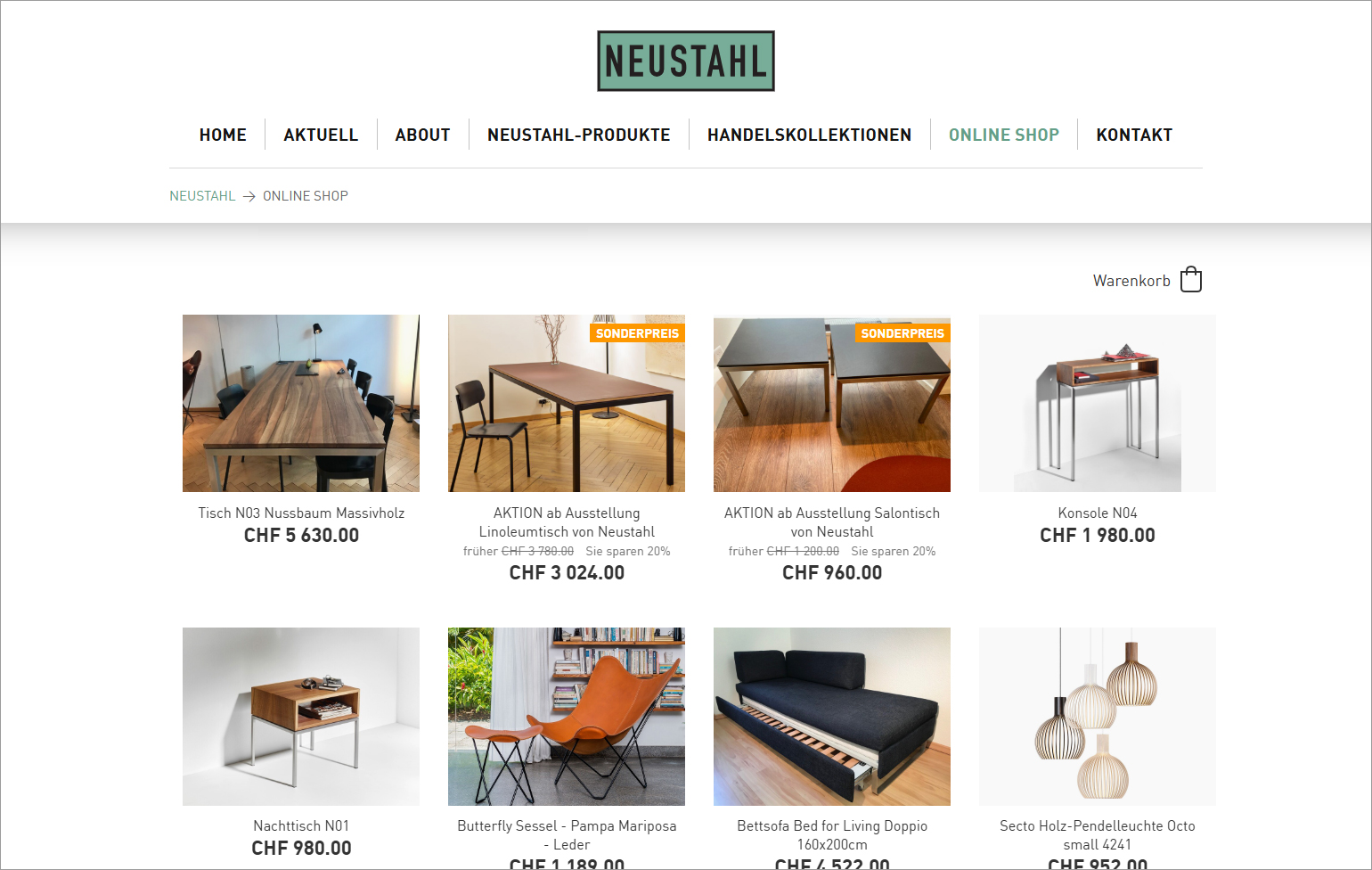The width and height of the screenshot is (1372, 870).
Task: Open the Butterfly Sessel product image
Action: pos(567,717)
